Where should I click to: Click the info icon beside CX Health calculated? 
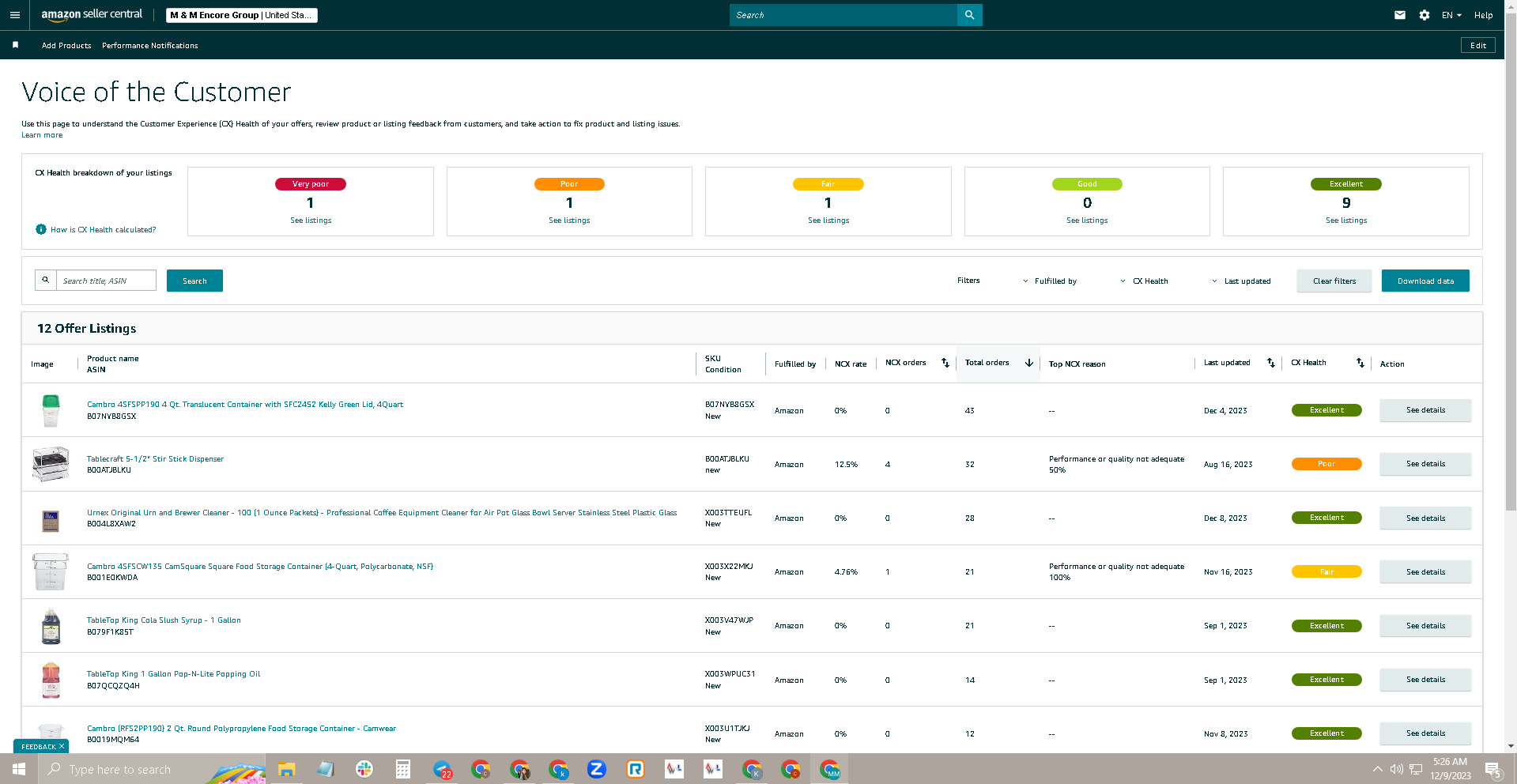[x=41, y=229]
